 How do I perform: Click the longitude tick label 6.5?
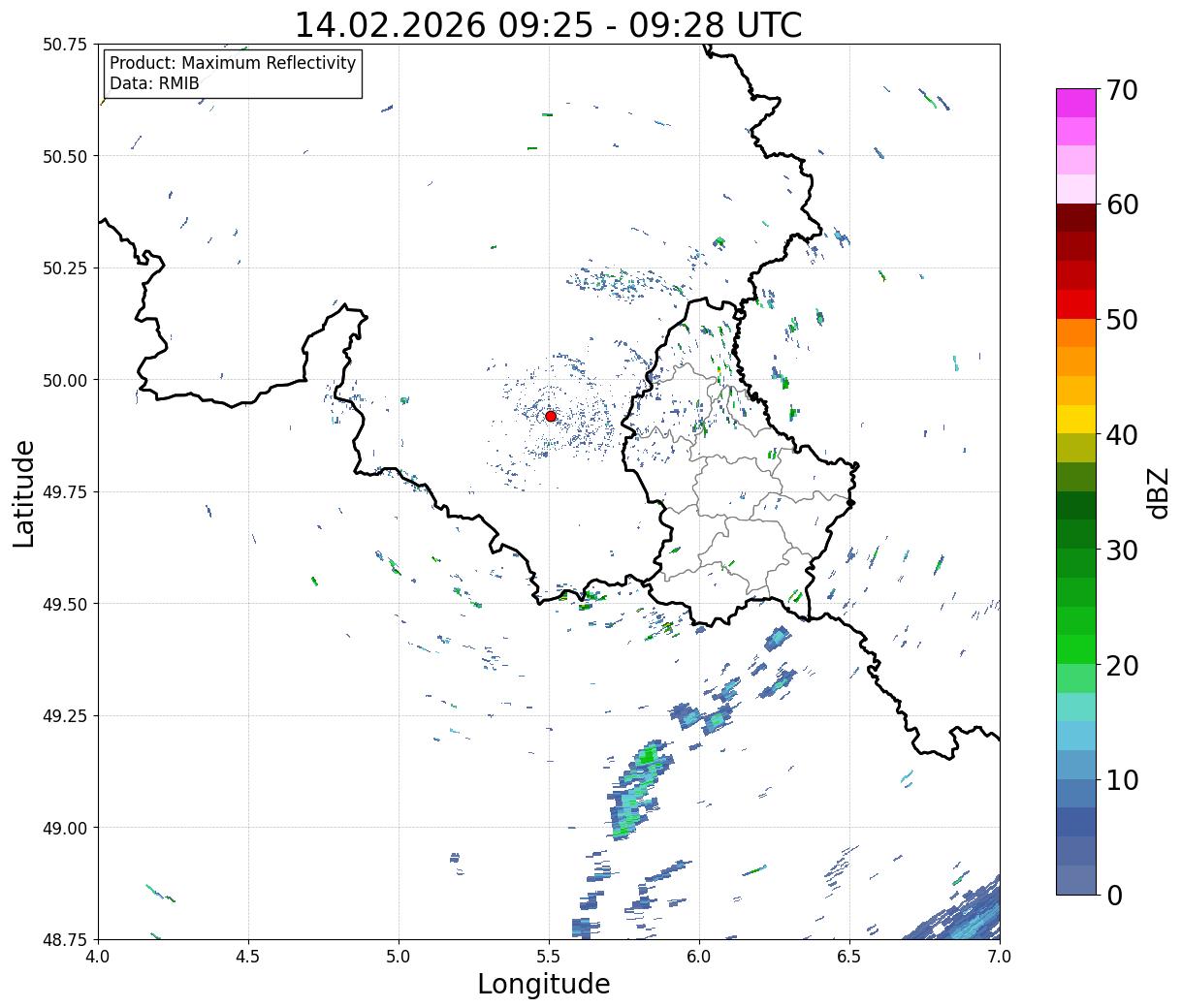(849, 957)
